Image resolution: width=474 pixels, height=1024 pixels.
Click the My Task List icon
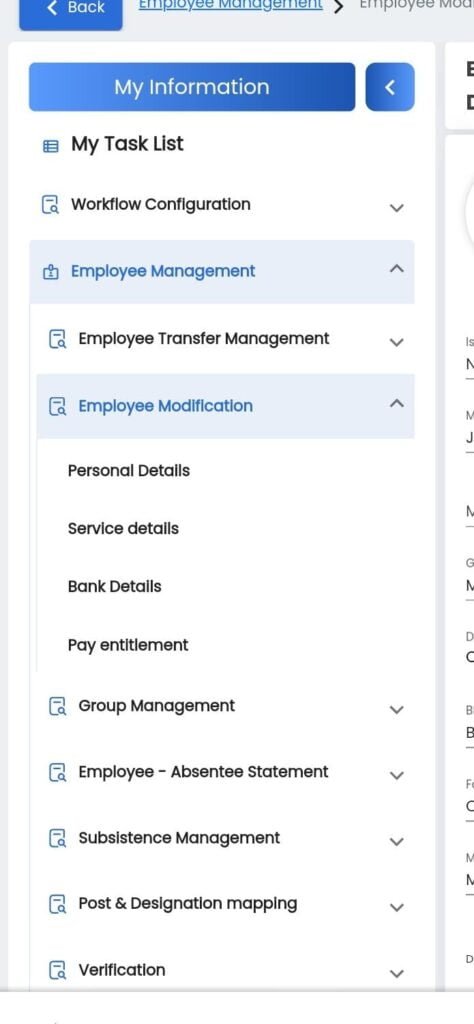tap(50, 146)
